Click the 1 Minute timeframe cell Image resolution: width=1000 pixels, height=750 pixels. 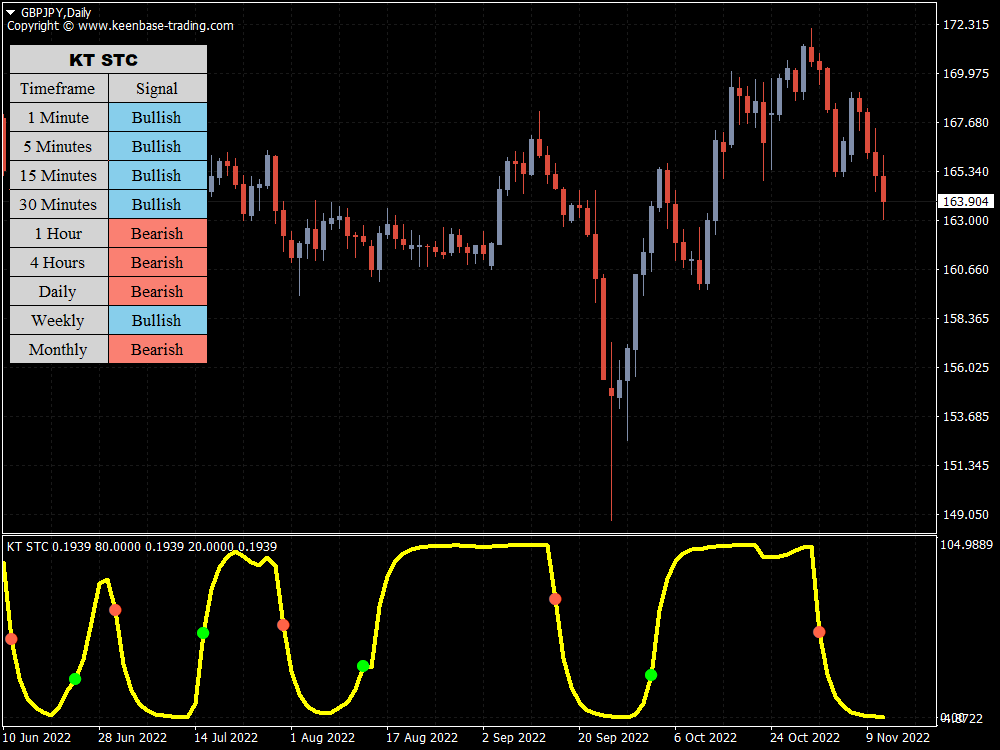[59, 117]
